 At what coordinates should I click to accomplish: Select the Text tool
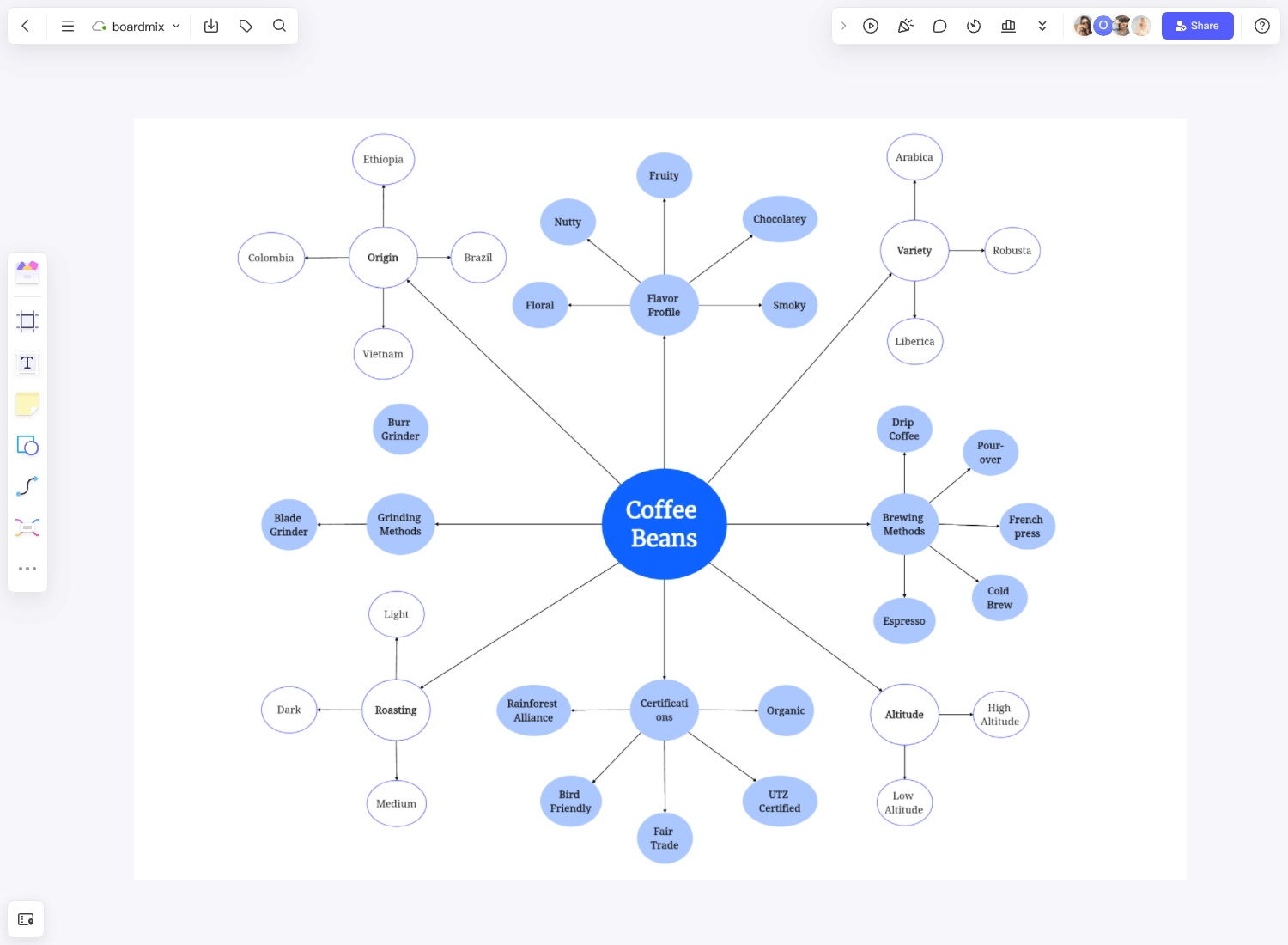coord(27,363)
